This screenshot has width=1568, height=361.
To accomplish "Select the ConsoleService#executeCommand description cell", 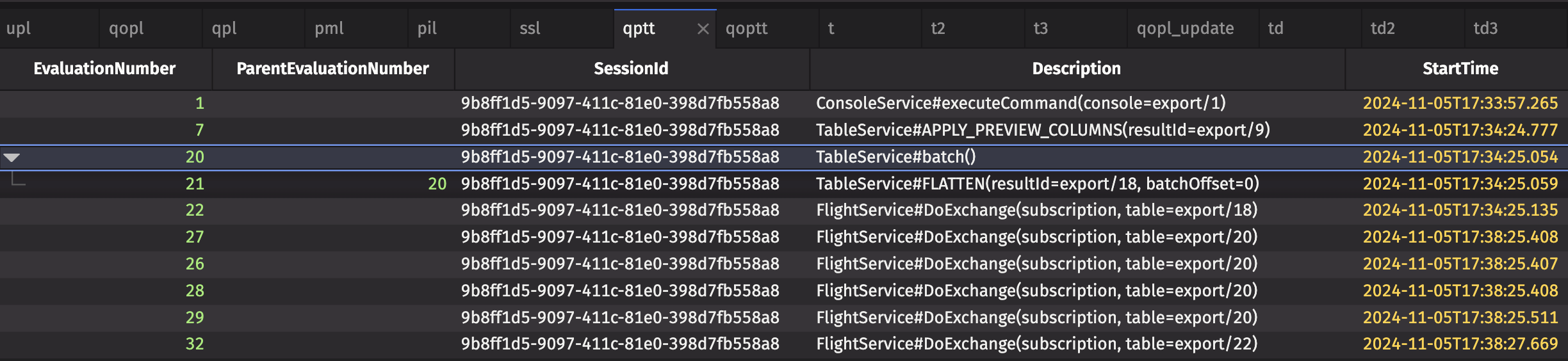I will [1020, 103].
